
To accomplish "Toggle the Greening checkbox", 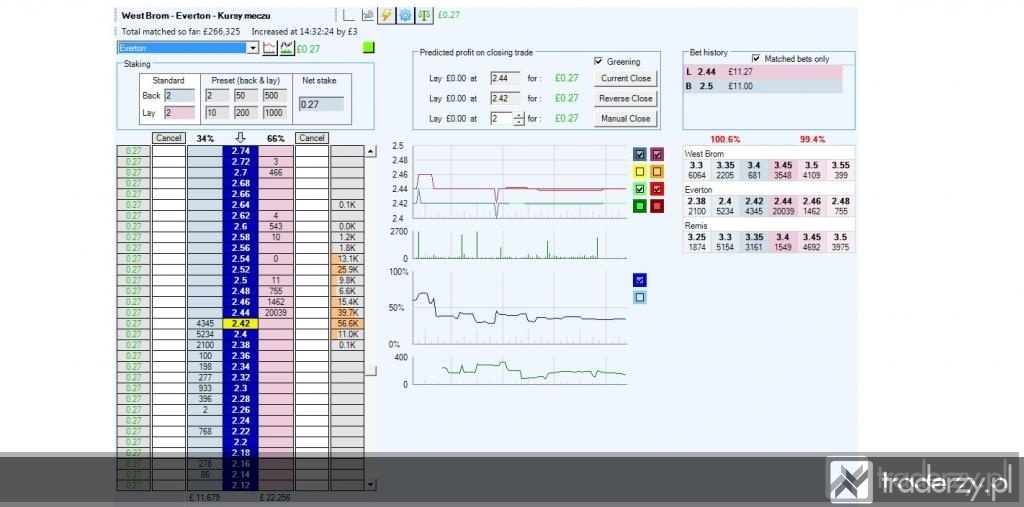I will pos(598,61).
